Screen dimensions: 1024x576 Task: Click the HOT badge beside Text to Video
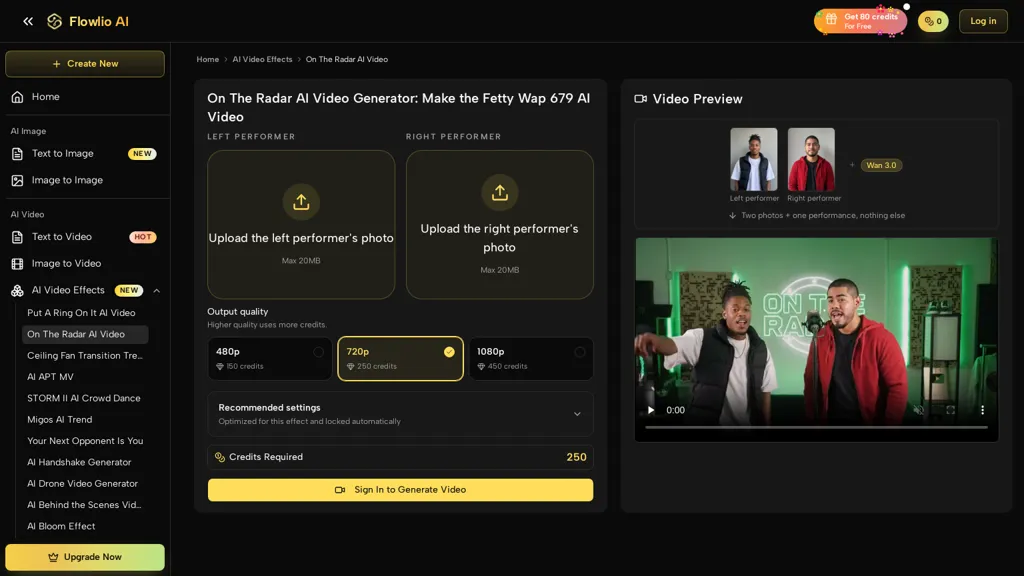[x=142, y=237]
